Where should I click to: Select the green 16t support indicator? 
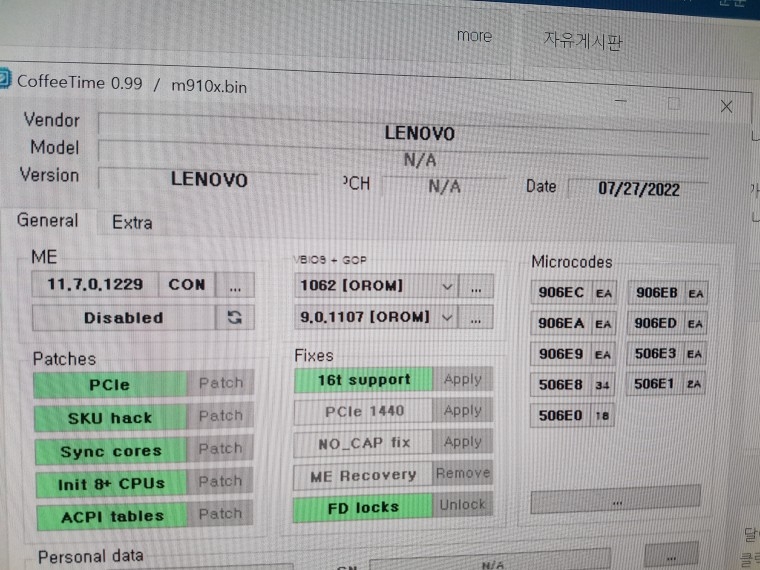(x=364, y=380)
